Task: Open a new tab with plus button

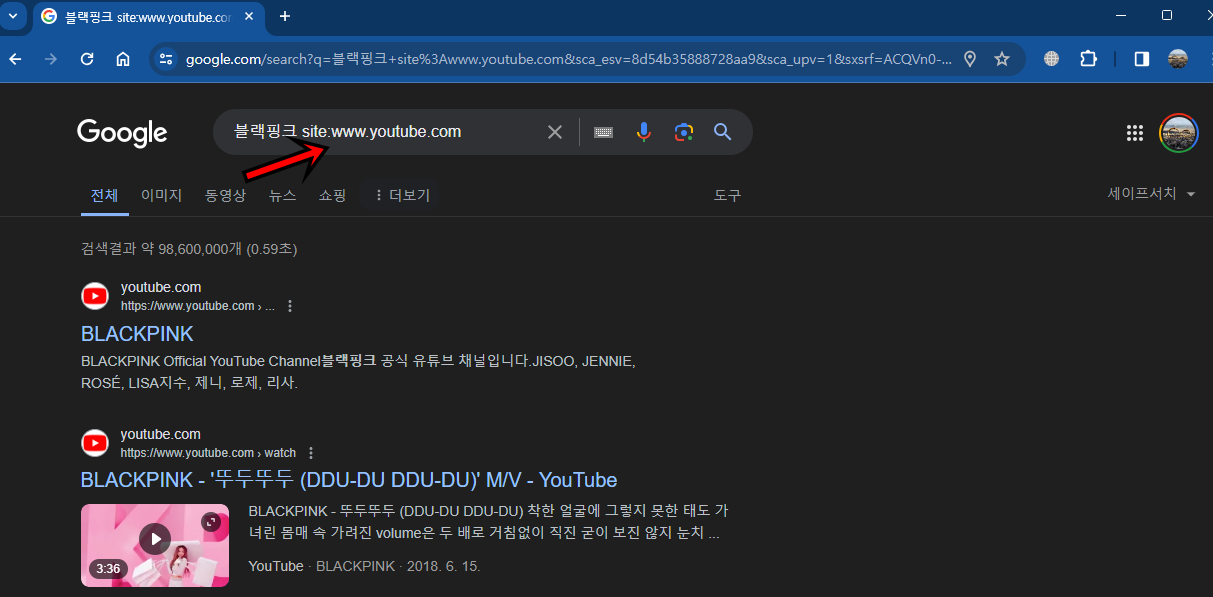Action: pos(285,16)
